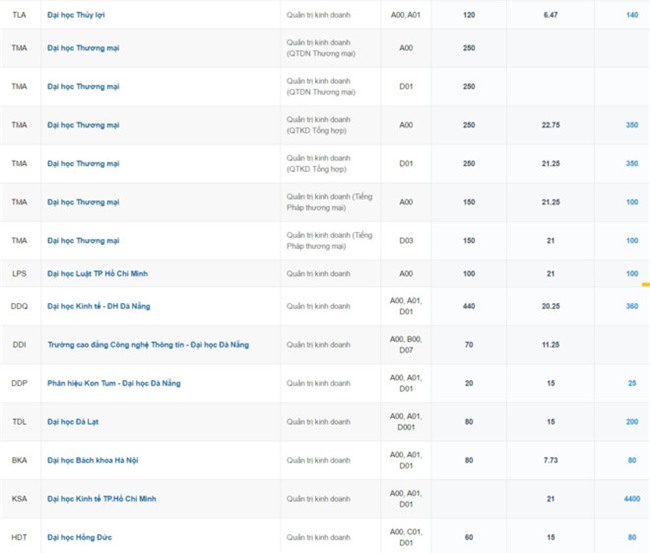Click quota 140 in Thủy lợi row
This screenshot has width=650, height=553.
pyautogui.click(x=632, y=15)
